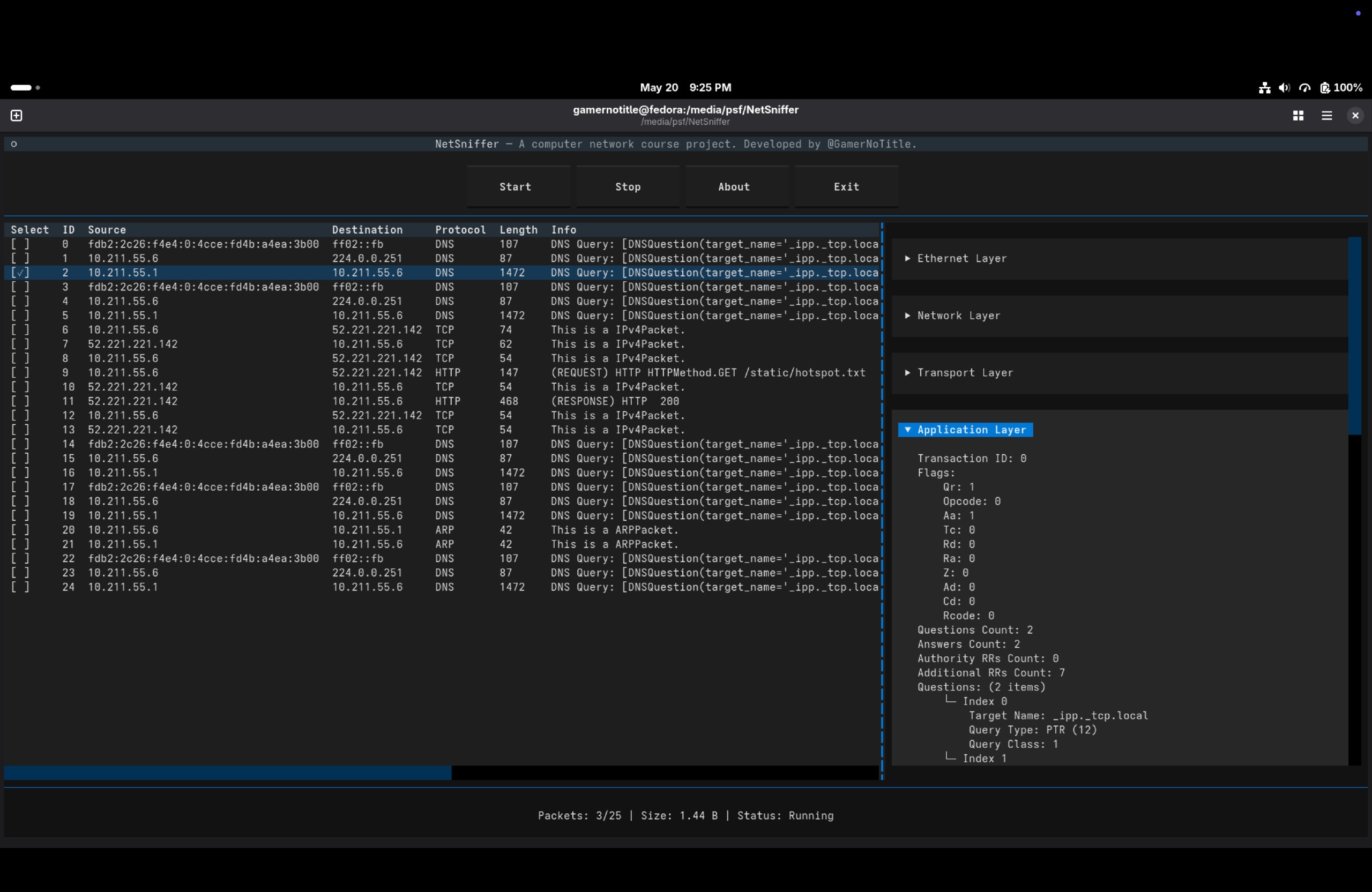Click the Length column header
This screenshot has height=892, width=1372.
coord(518,230)
